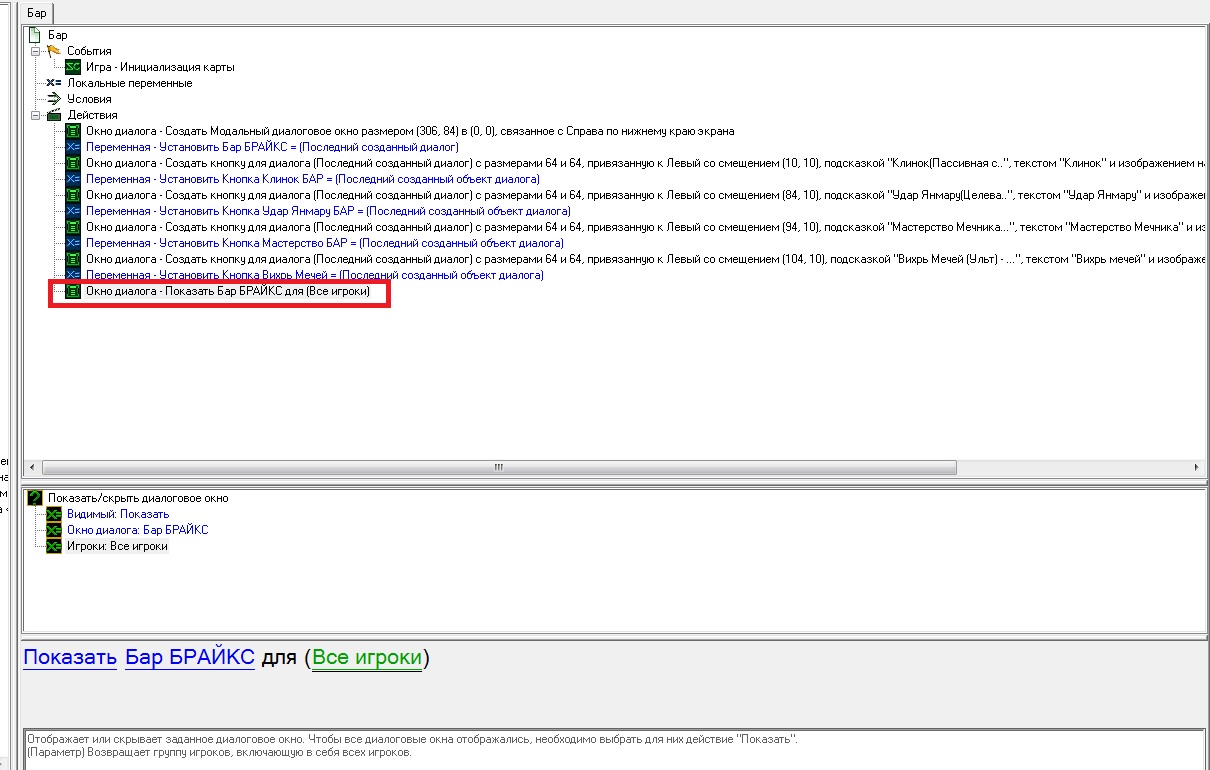Click the left arrow of the horizontal scrollbar

click(x=31, y=467)
